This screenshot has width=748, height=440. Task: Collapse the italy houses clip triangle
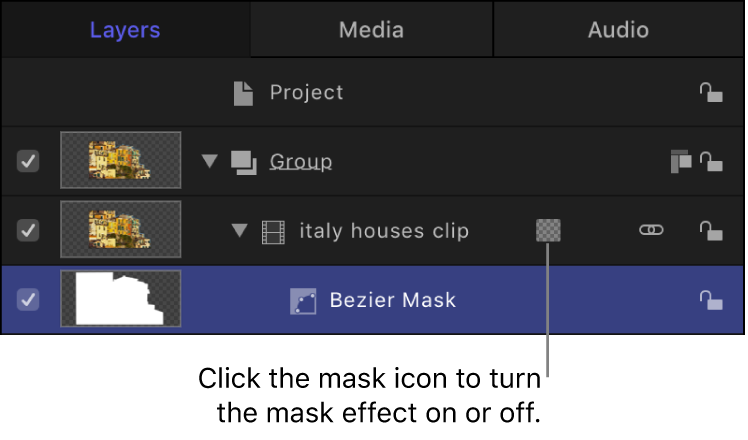tap(239, 231)
